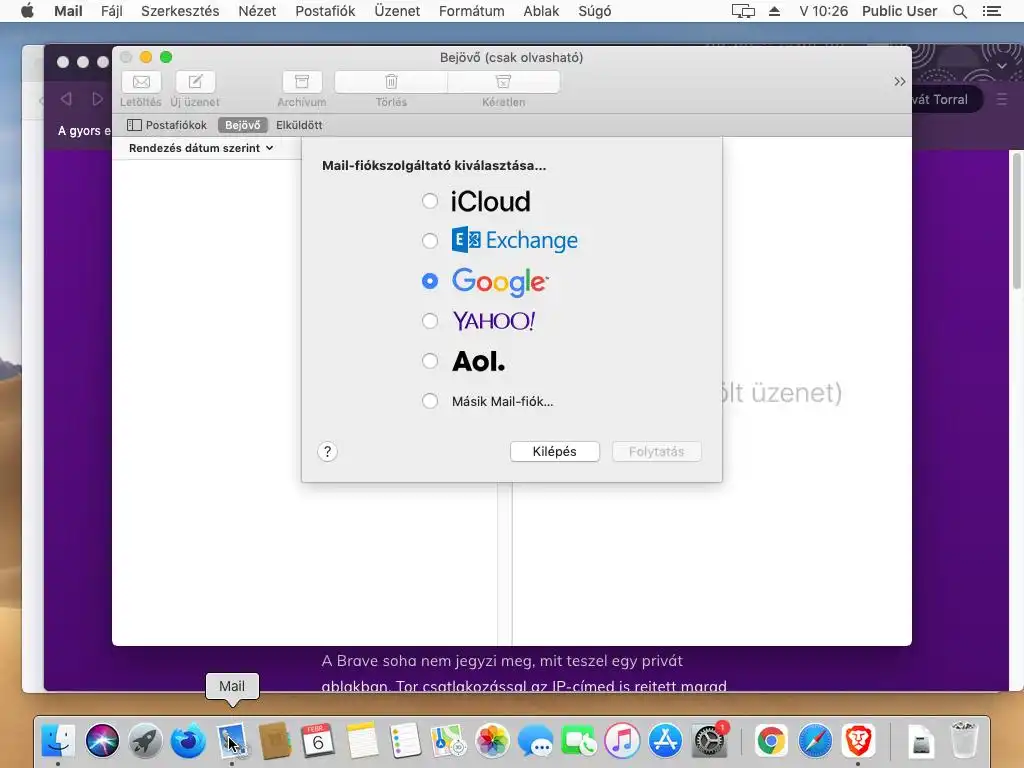Open FaceTime from the dock
The image size is (1024, 768).
[x=578, y=741]
